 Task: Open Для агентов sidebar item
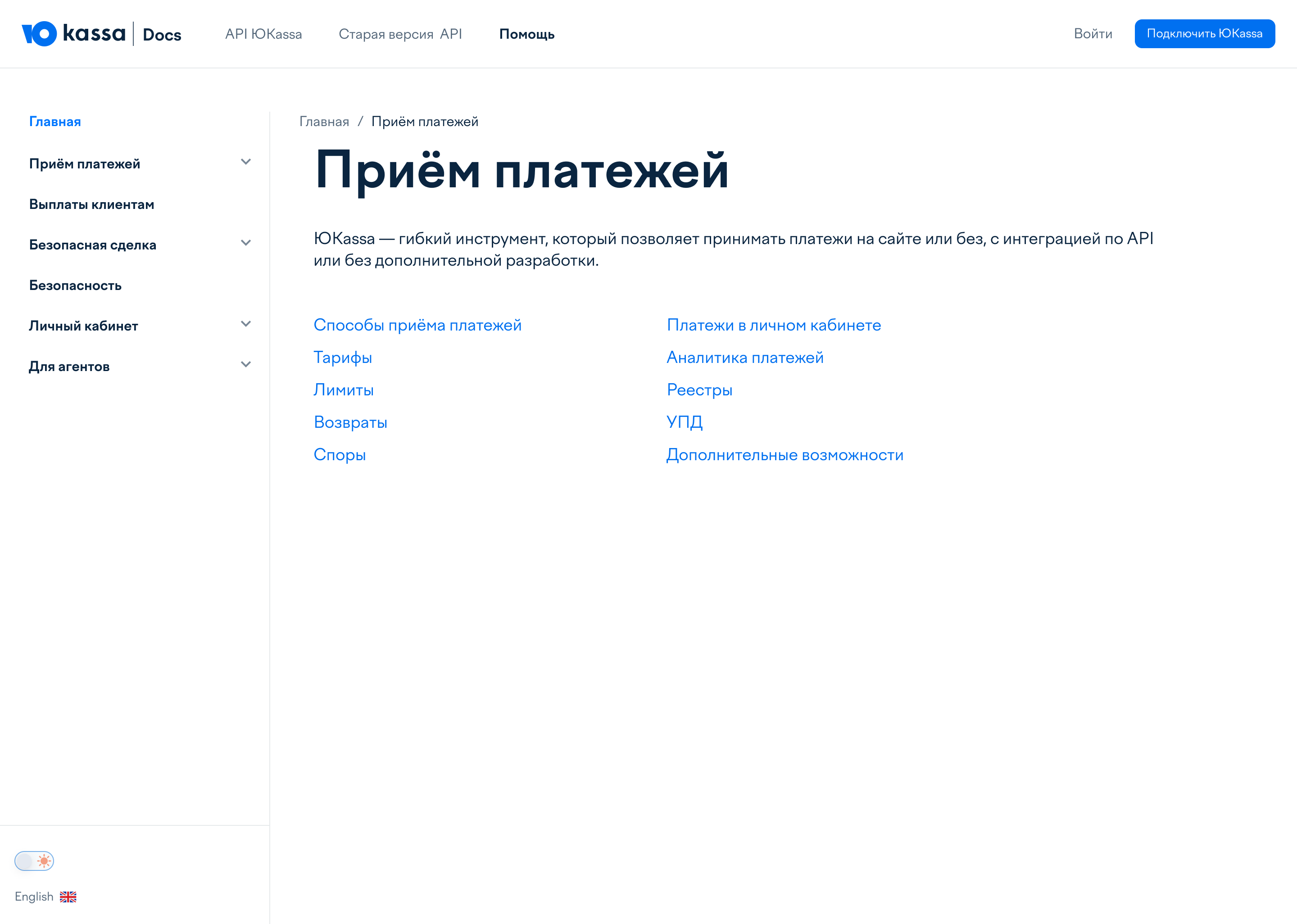[69, 367]
